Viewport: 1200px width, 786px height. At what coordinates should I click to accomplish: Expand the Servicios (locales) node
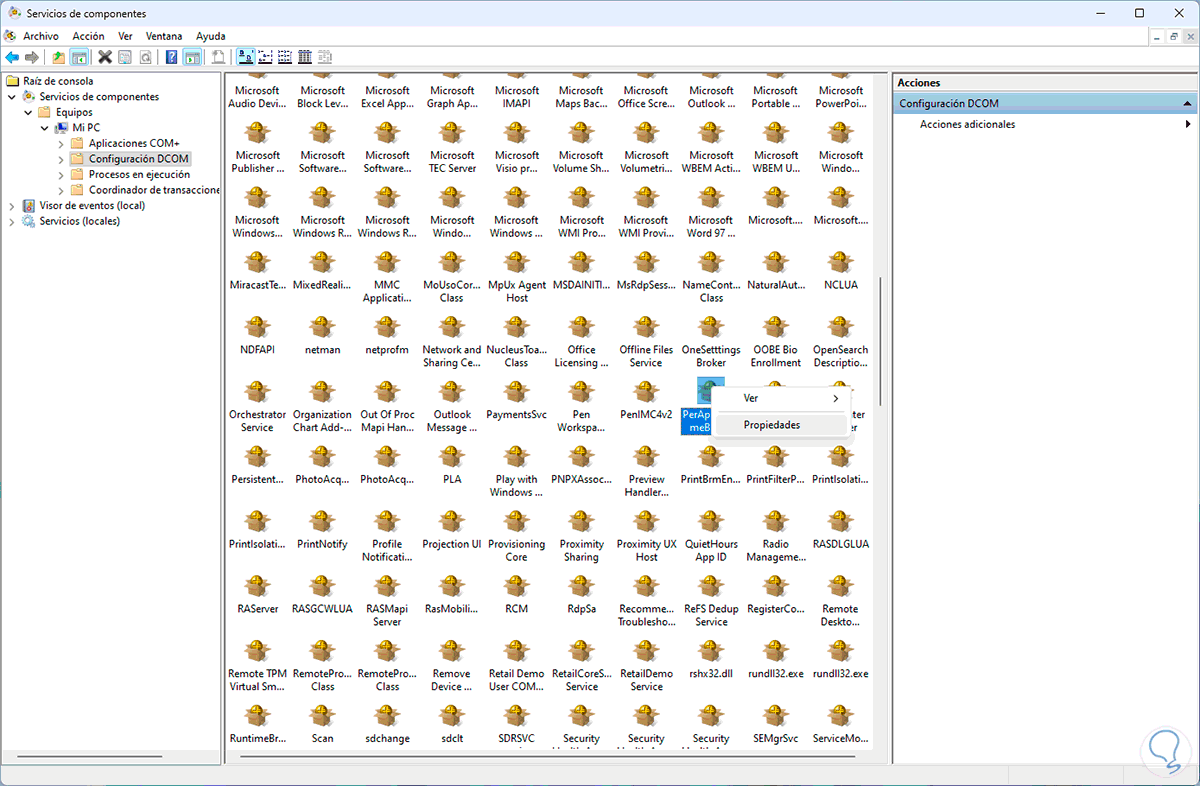coord(12,221)
